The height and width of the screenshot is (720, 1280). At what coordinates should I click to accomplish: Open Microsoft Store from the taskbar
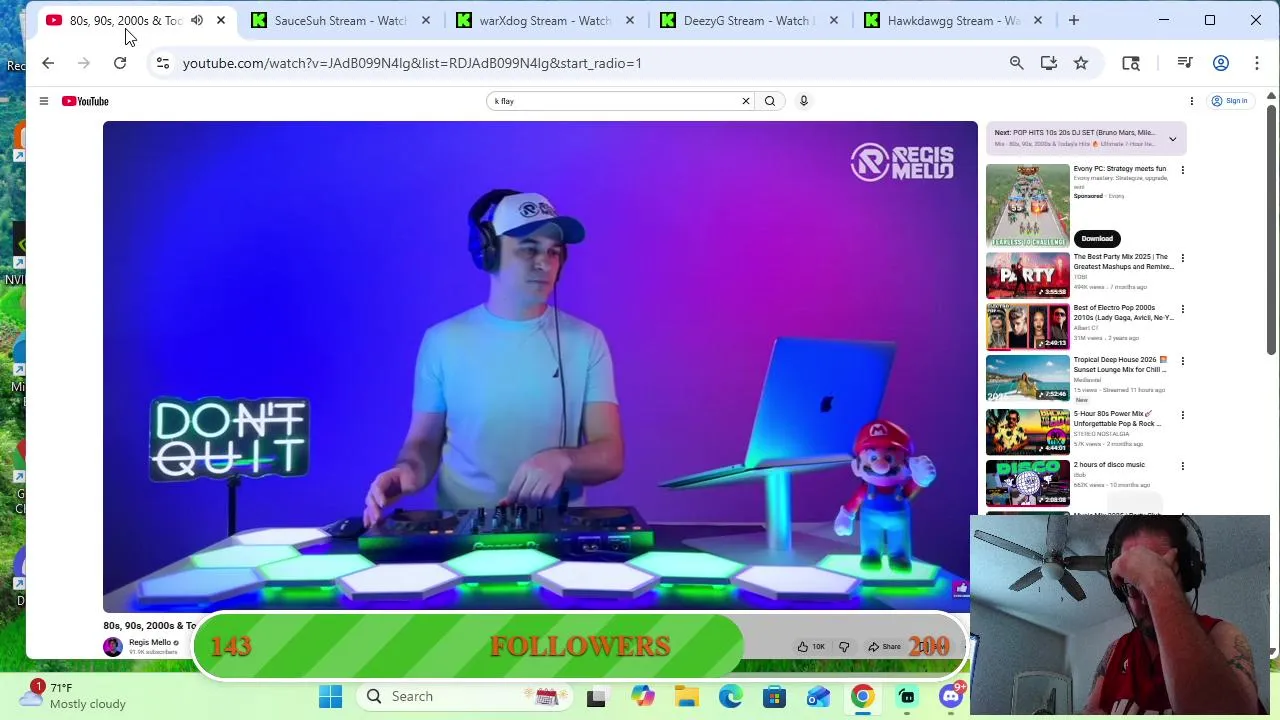pyautogui.click(x=774, y=696)
